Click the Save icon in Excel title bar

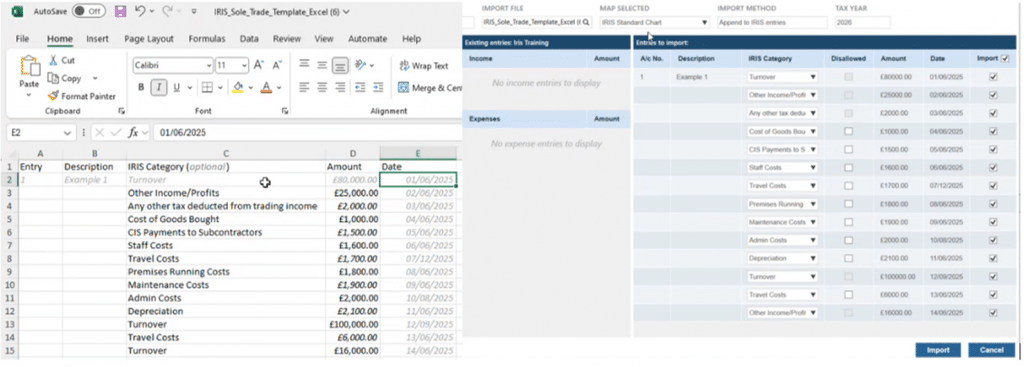(x=120, y=11)
